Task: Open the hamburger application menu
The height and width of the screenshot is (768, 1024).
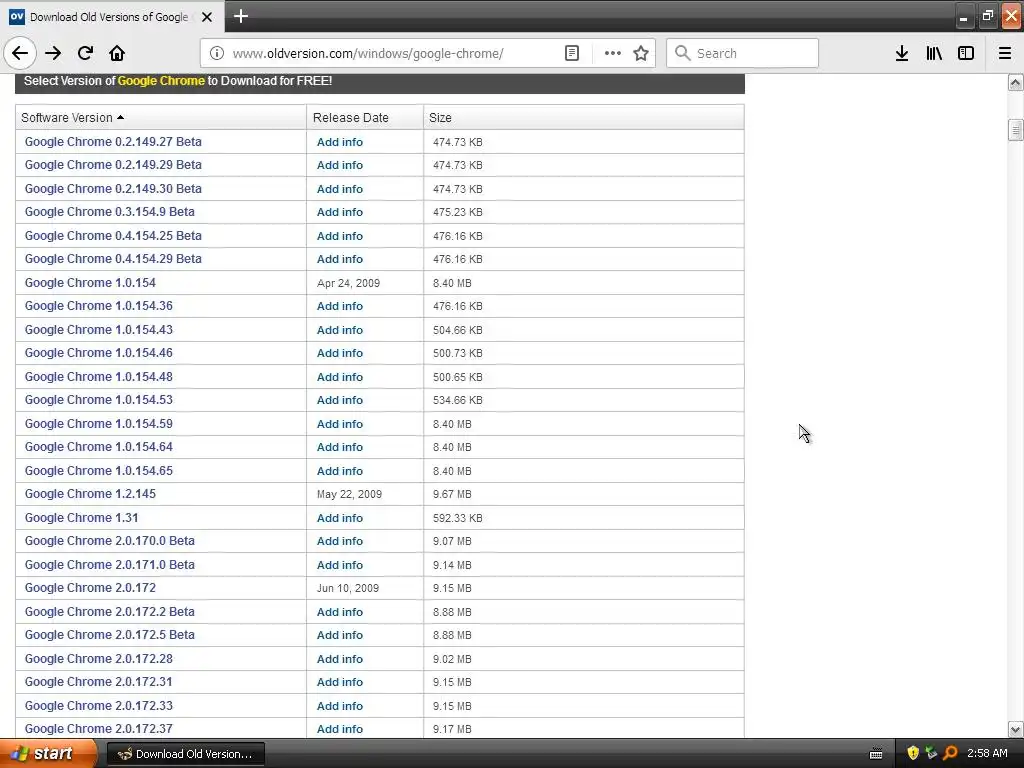Action: coord(1004,53)
